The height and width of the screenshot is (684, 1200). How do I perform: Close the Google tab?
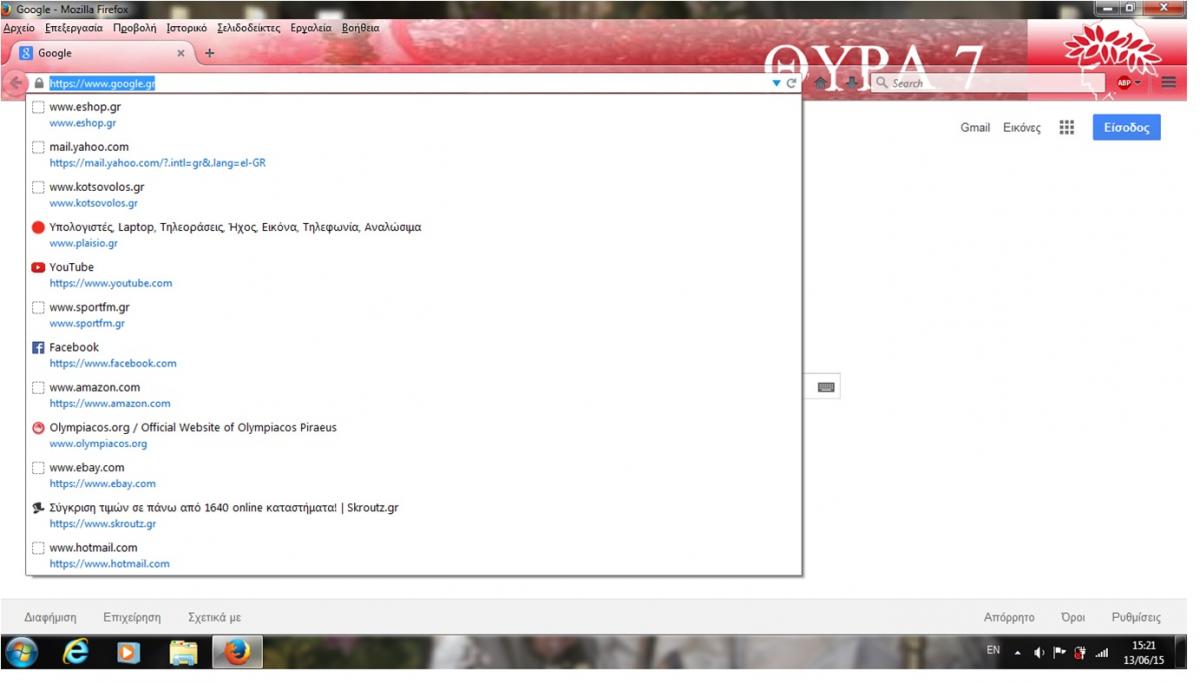pos(181,53)
